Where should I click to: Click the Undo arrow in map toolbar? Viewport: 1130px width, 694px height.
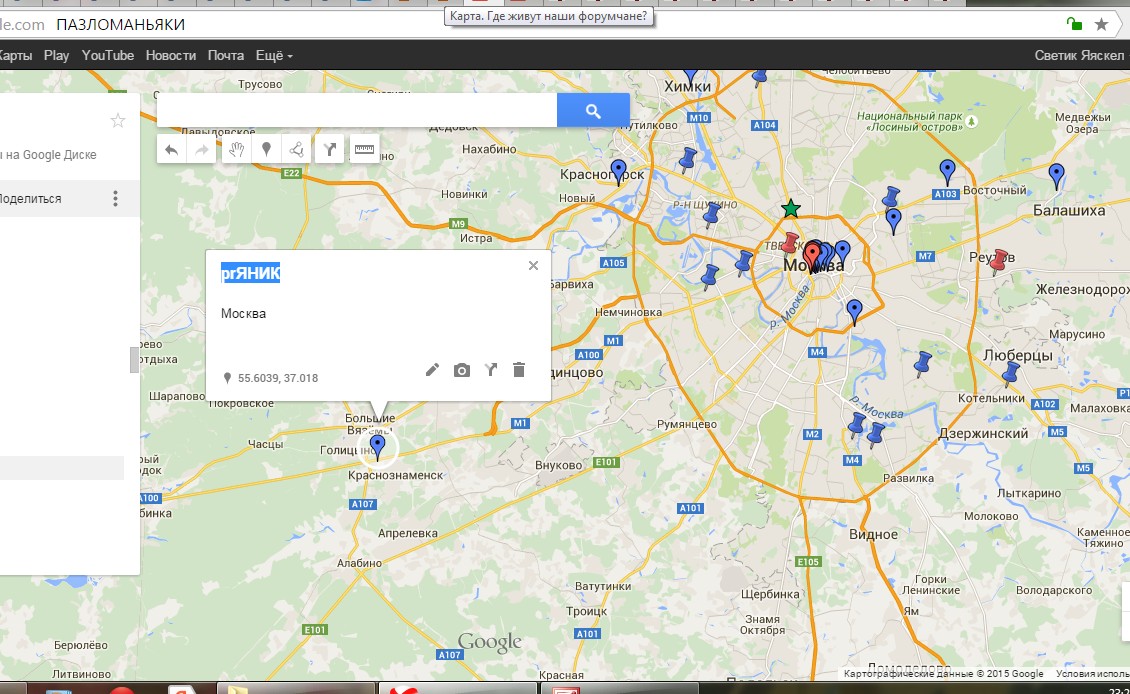(x=172, y=150)
